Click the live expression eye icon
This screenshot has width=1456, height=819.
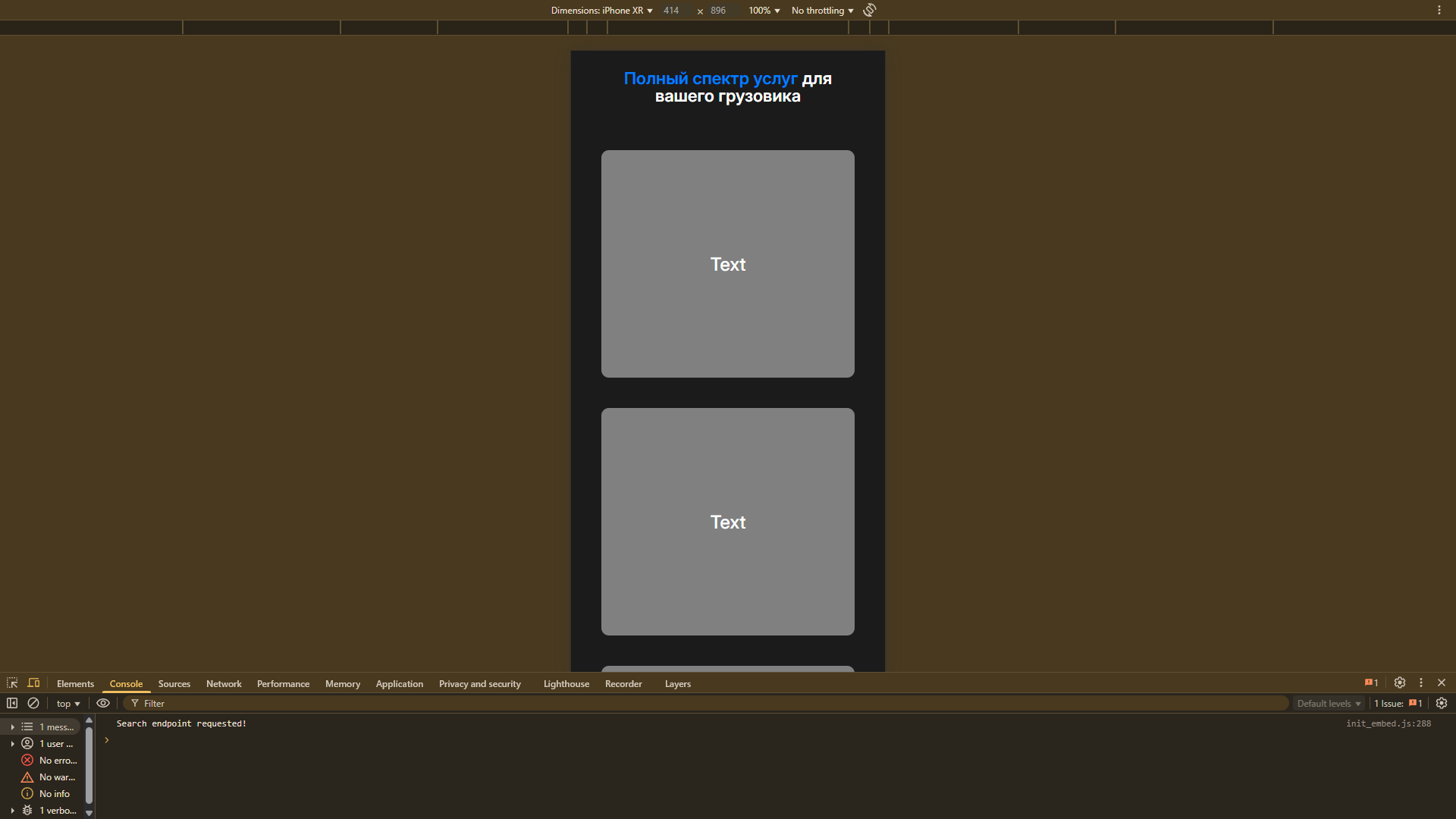click(103, 704)
